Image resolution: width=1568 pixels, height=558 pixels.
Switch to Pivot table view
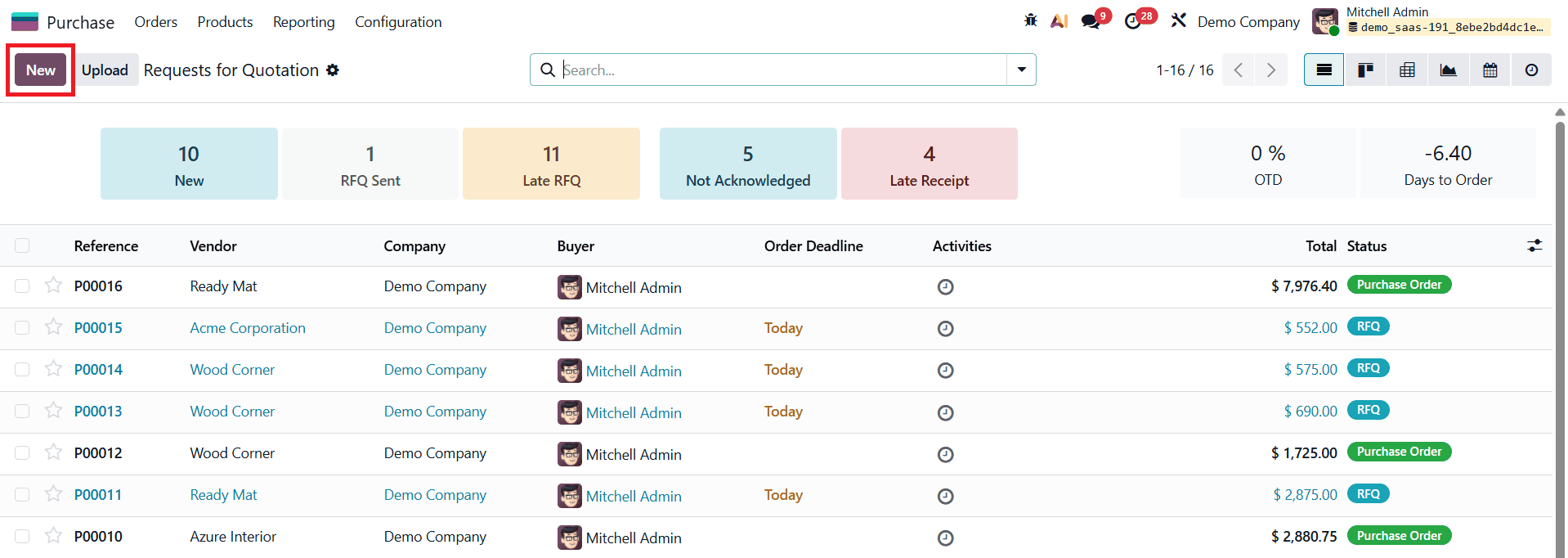tap(1407, 70)
